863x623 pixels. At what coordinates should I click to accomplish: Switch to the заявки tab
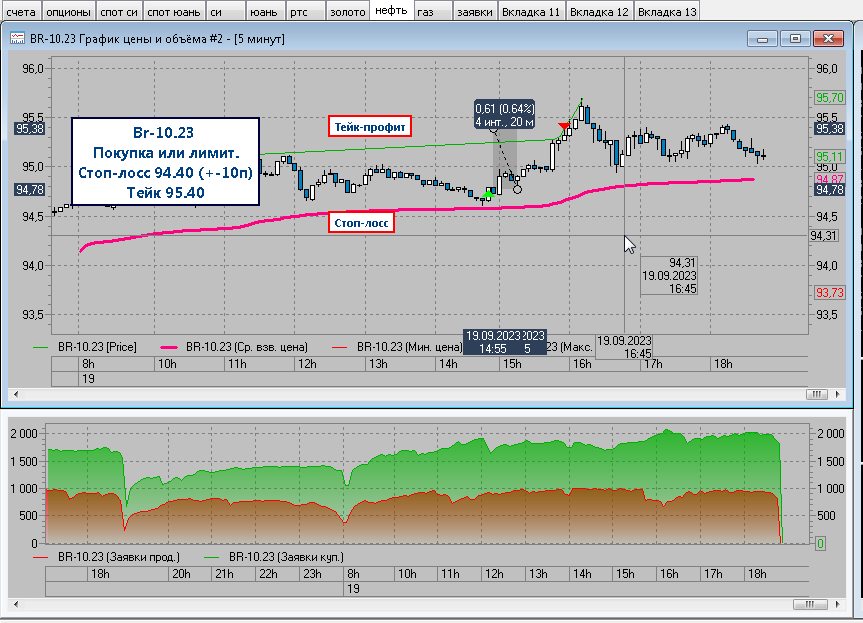point(474,11)
